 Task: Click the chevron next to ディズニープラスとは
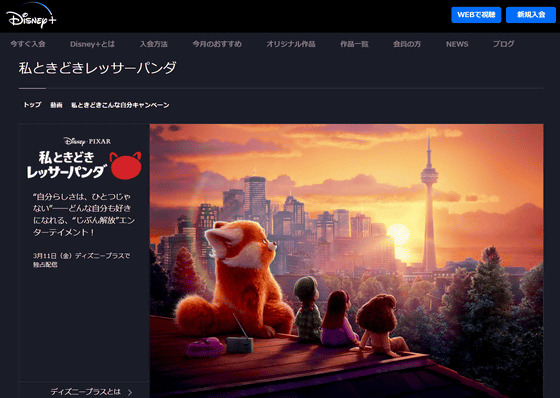130,392
